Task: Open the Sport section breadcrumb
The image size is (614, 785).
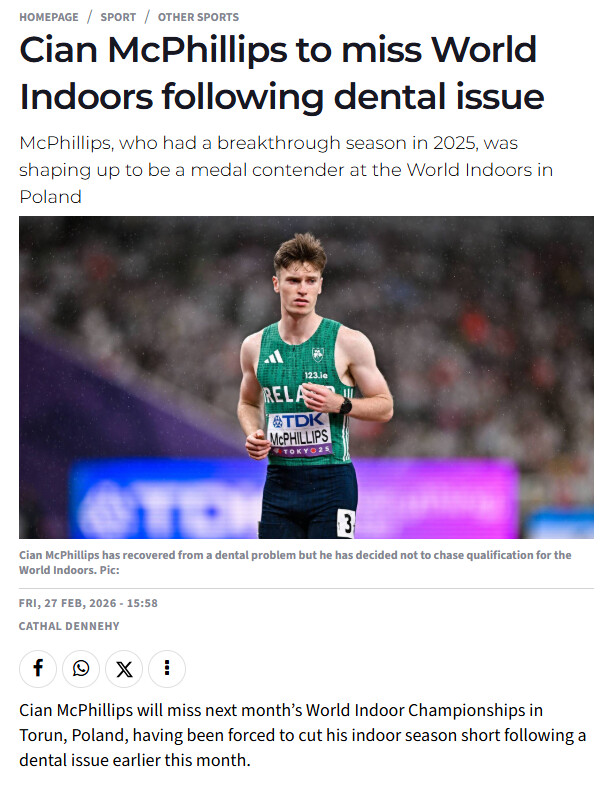Action: point(118,17)
